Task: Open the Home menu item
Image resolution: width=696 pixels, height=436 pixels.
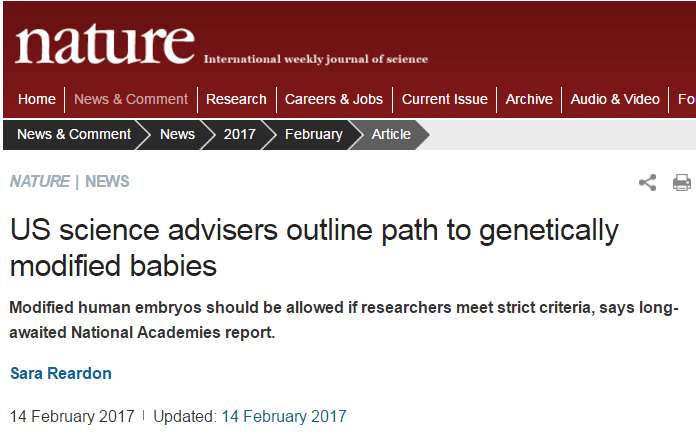Action: tap(37, 99)
